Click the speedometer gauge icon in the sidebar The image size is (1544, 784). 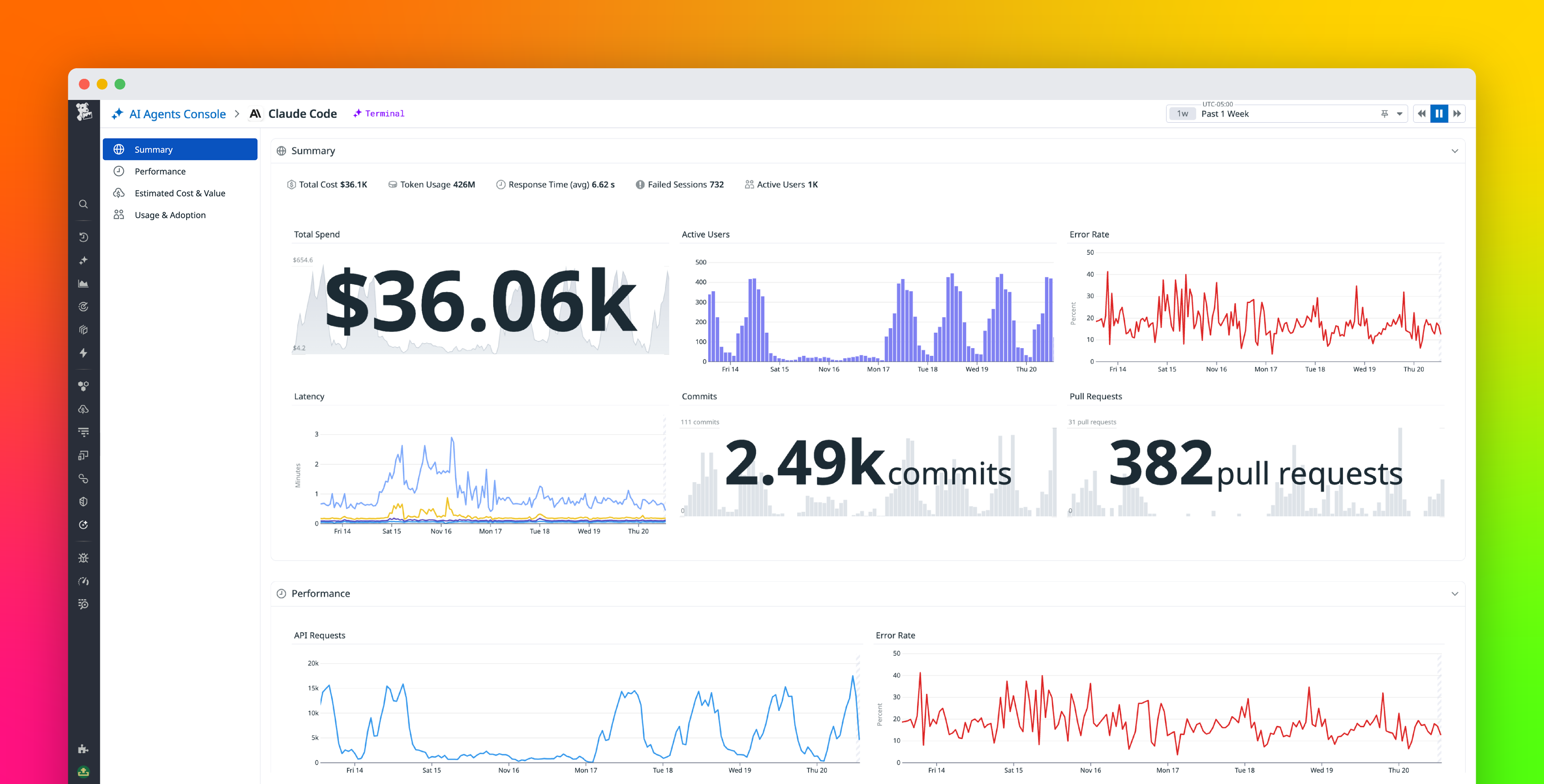pyautogui.click(x=84, y=581)
